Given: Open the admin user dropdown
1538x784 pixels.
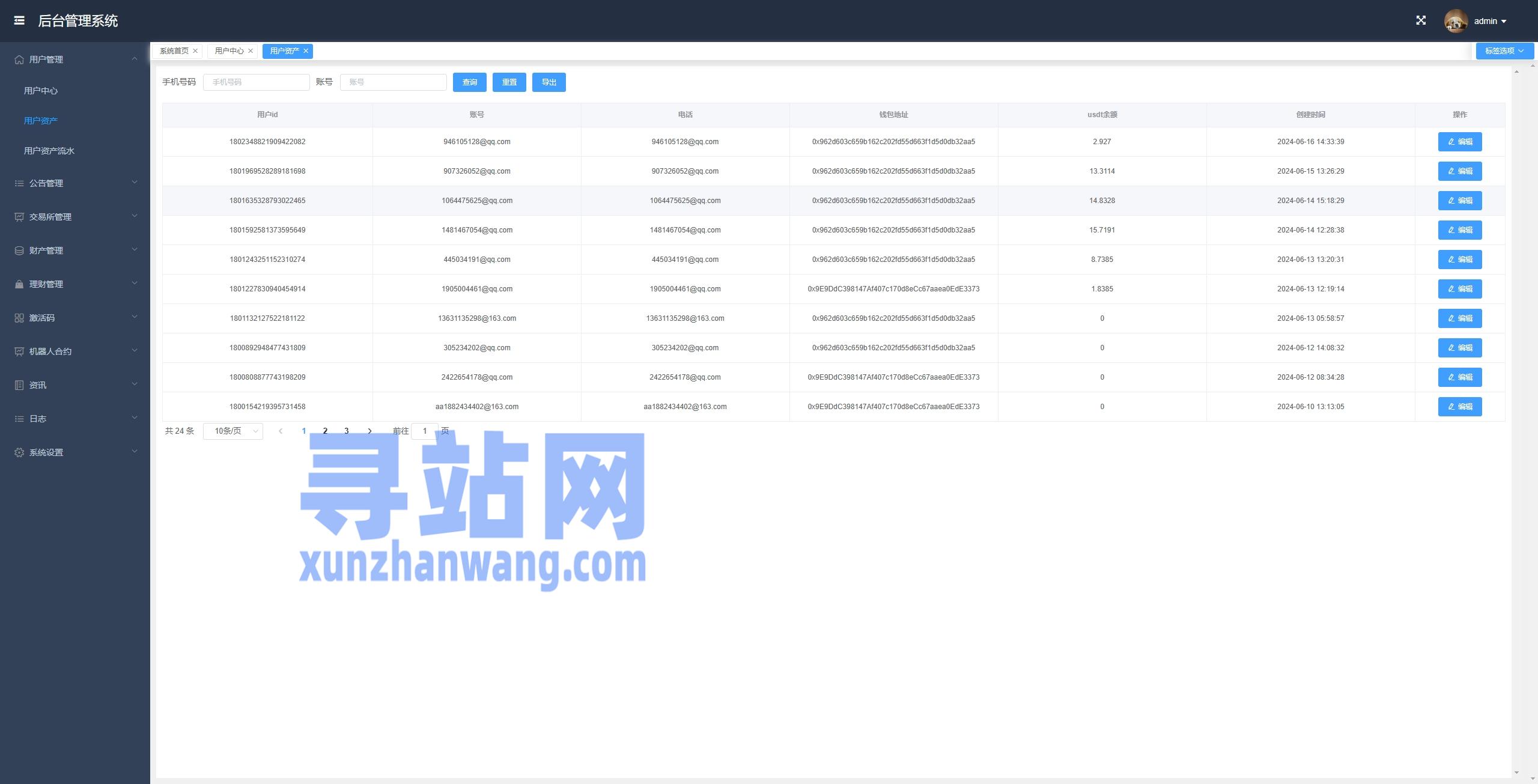Looking at the screenshot, I should pyautogui.click(x=1490, y=21).
